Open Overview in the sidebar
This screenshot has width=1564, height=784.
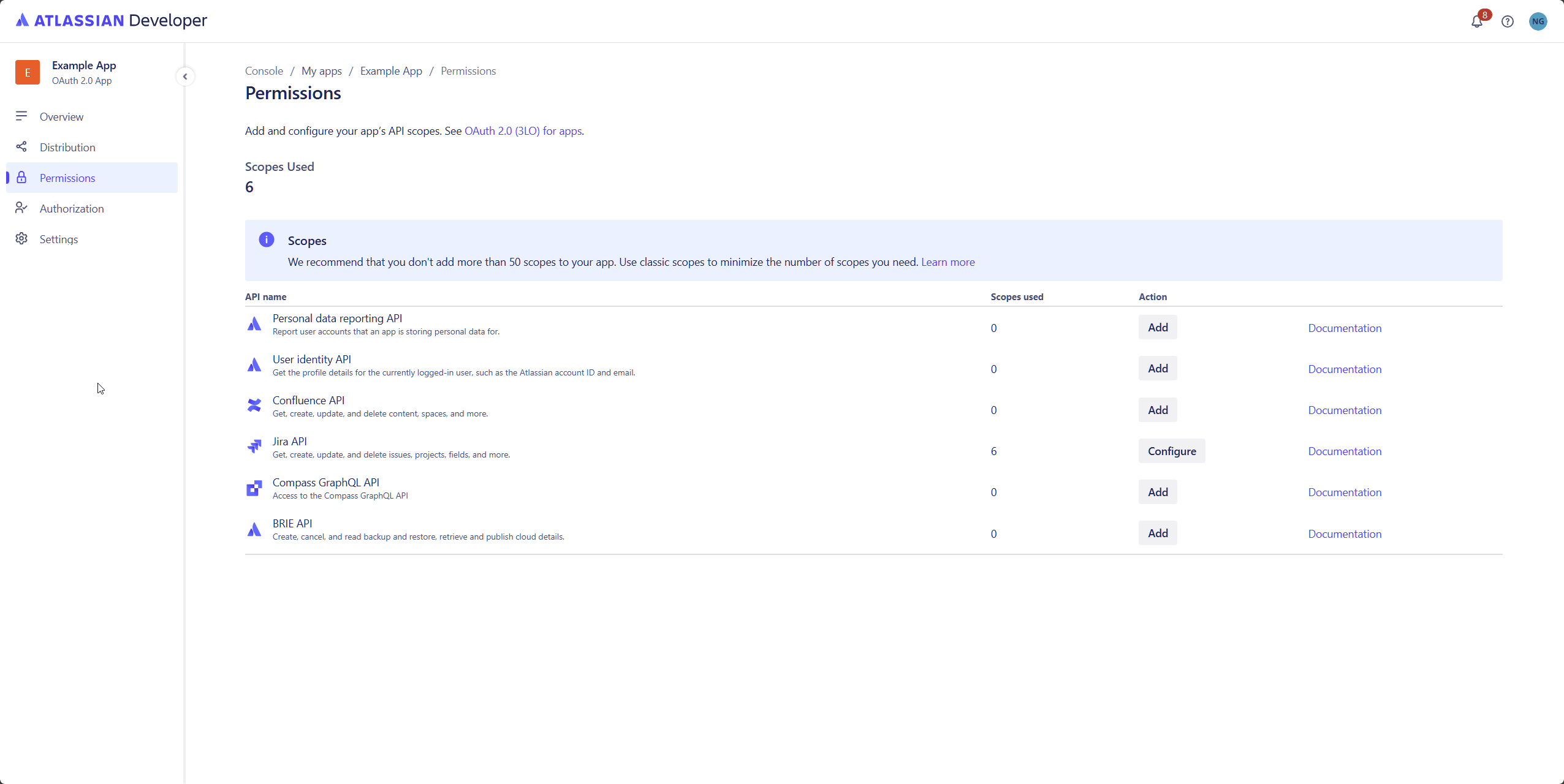click(x=61, y=116)
